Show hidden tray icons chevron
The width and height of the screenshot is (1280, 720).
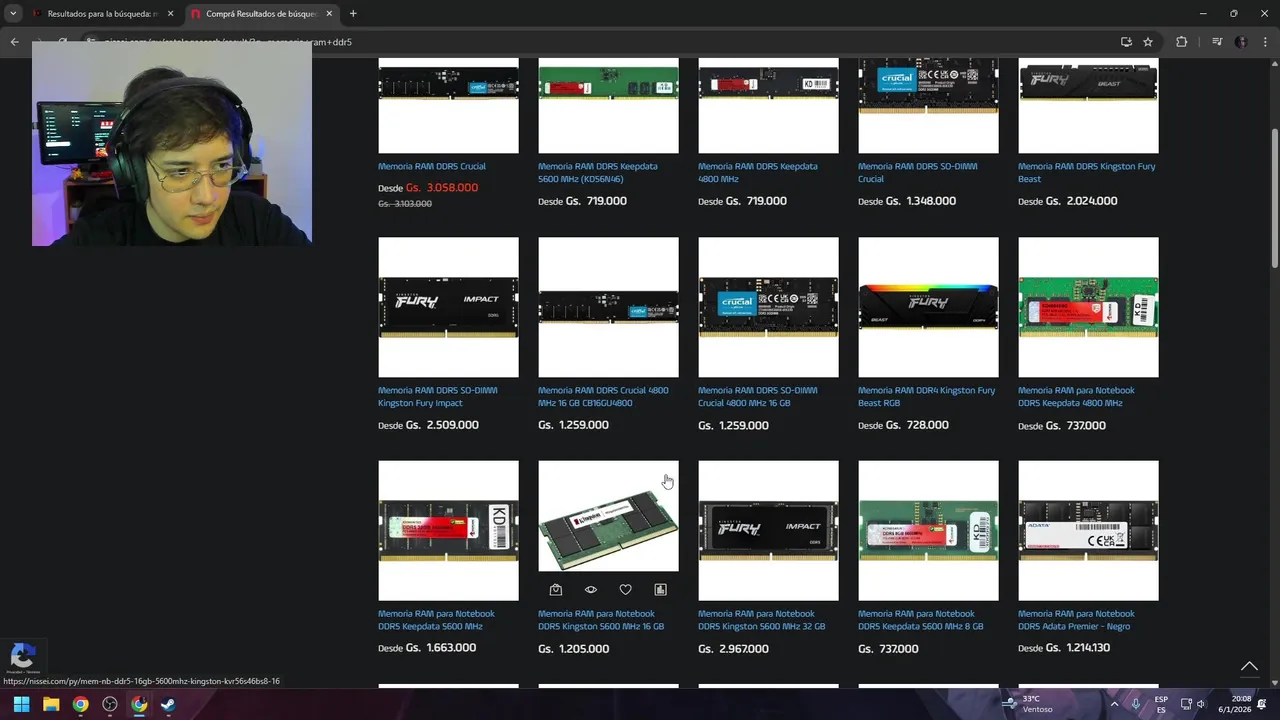tap(1114, 704)
